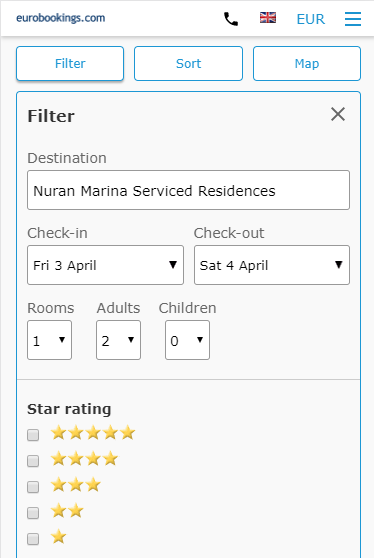This screenshot has width=374, height=558.
Task: Click the five-star rating stars
Action: pos(93,433)
